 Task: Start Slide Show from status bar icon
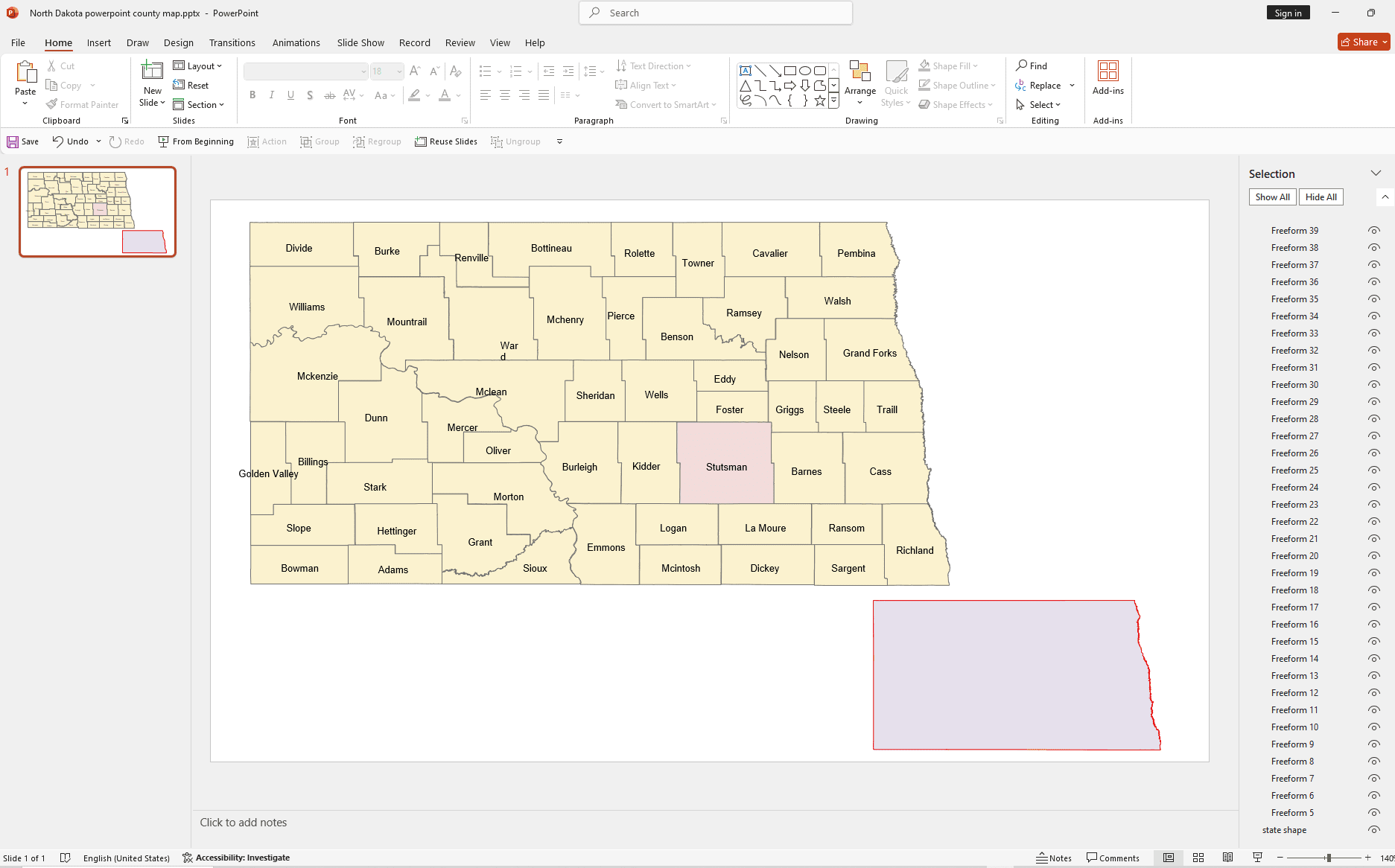tap(1258, 858)
